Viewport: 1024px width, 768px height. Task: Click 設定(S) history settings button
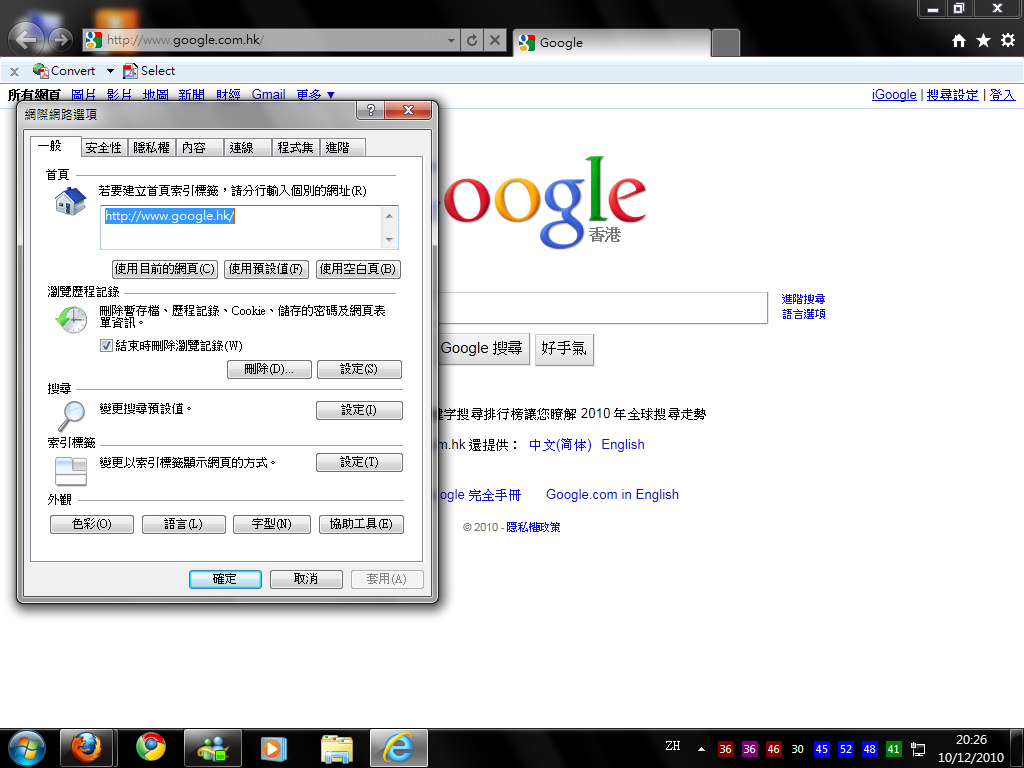pos(359,370)
